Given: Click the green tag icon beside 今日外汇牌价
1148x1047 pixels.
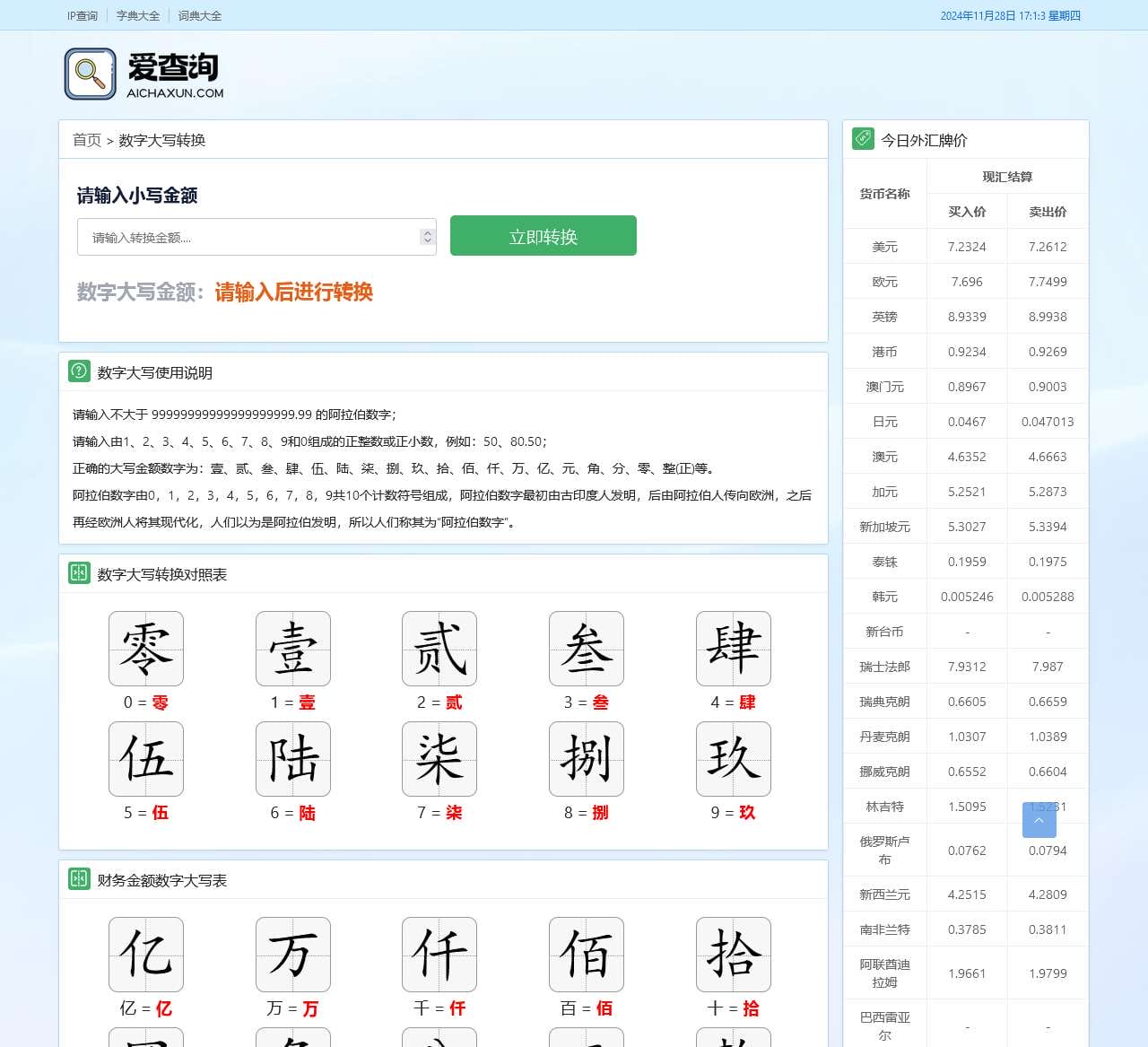Looking at the screenshot, I should [x=863, y=139].
